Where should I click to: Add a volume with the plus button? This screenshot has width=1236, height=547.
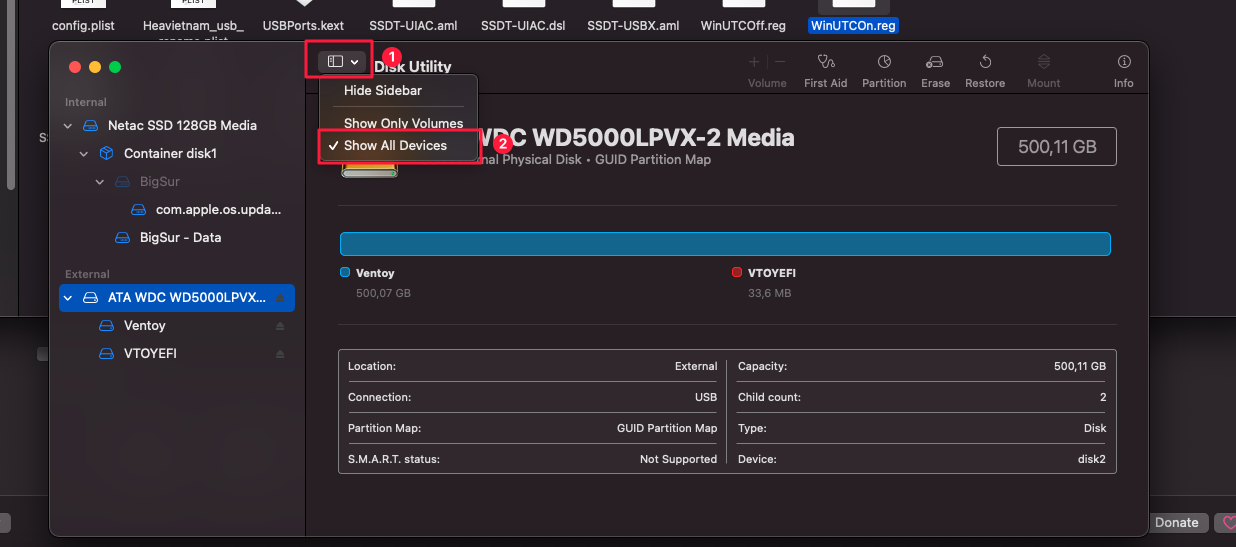(754, 62)
